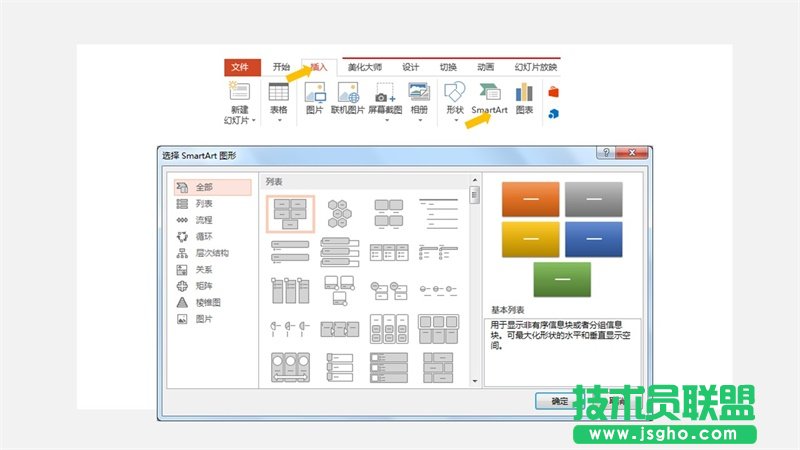The image size is (800, 450).
Task: Open the 动画 (Animations) tab
Action: (x=486, y=67)
